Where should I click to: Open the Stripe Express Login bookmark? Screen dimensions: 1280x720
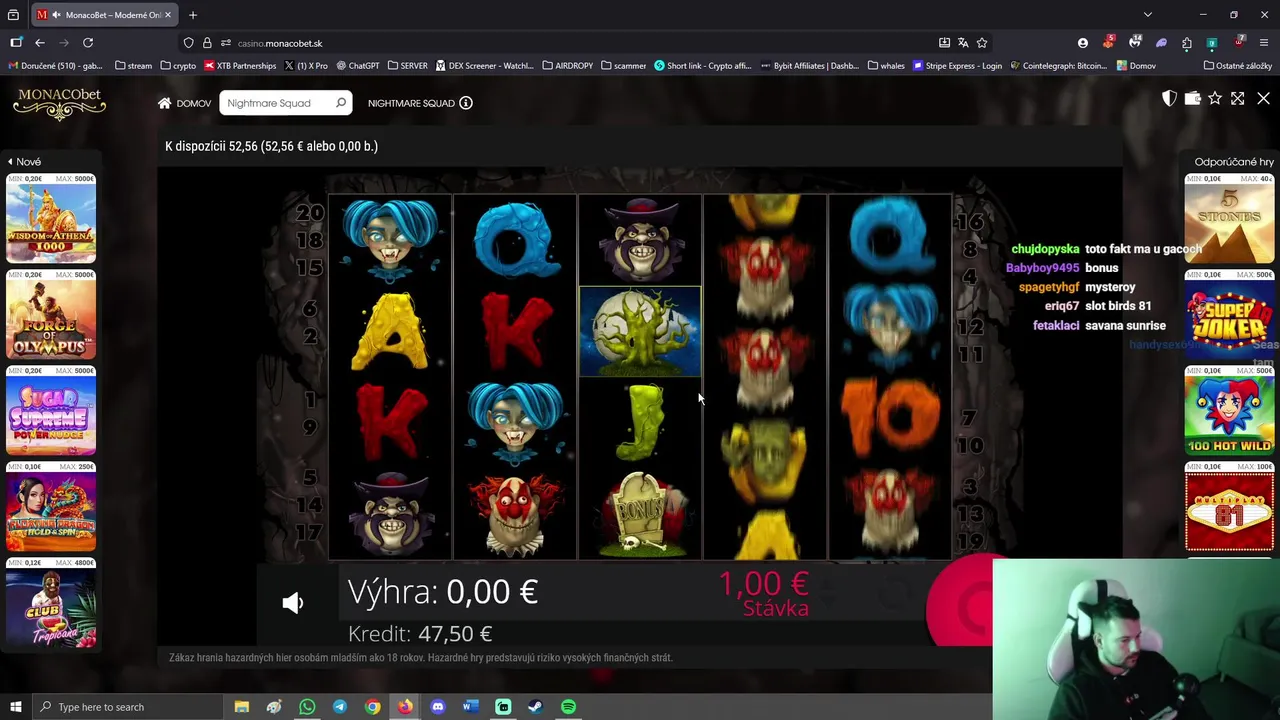pyautogui.click(x=957, y=66)
